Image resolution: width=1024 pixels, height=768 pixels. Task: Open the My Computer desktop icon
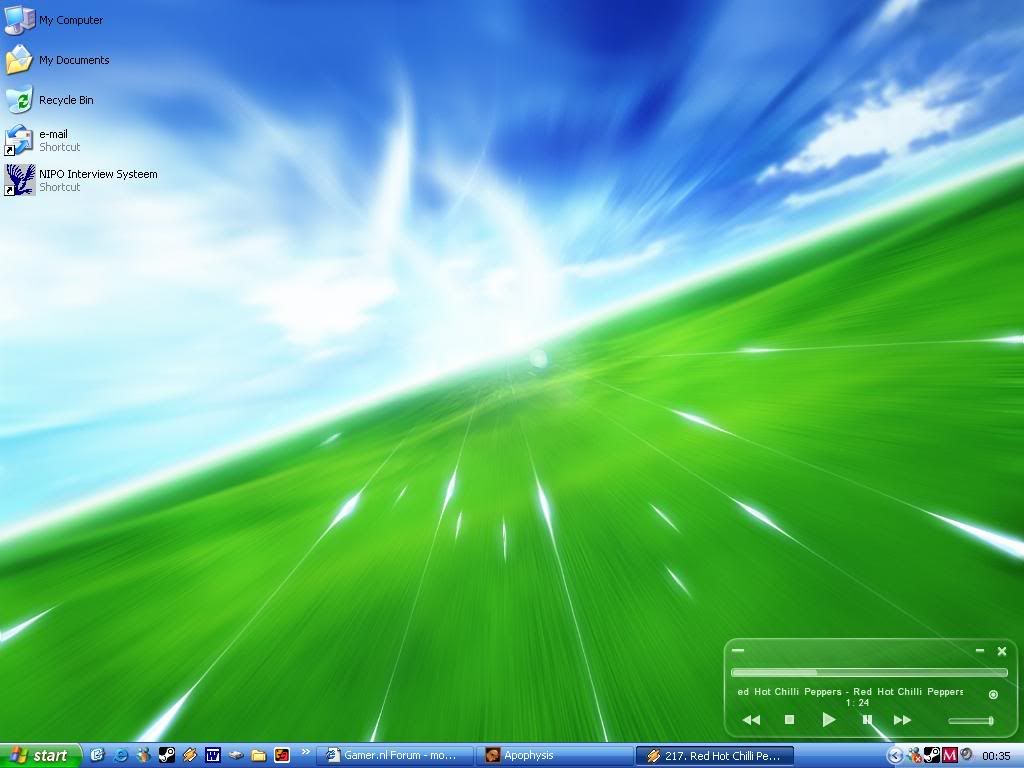pos(20,20)
